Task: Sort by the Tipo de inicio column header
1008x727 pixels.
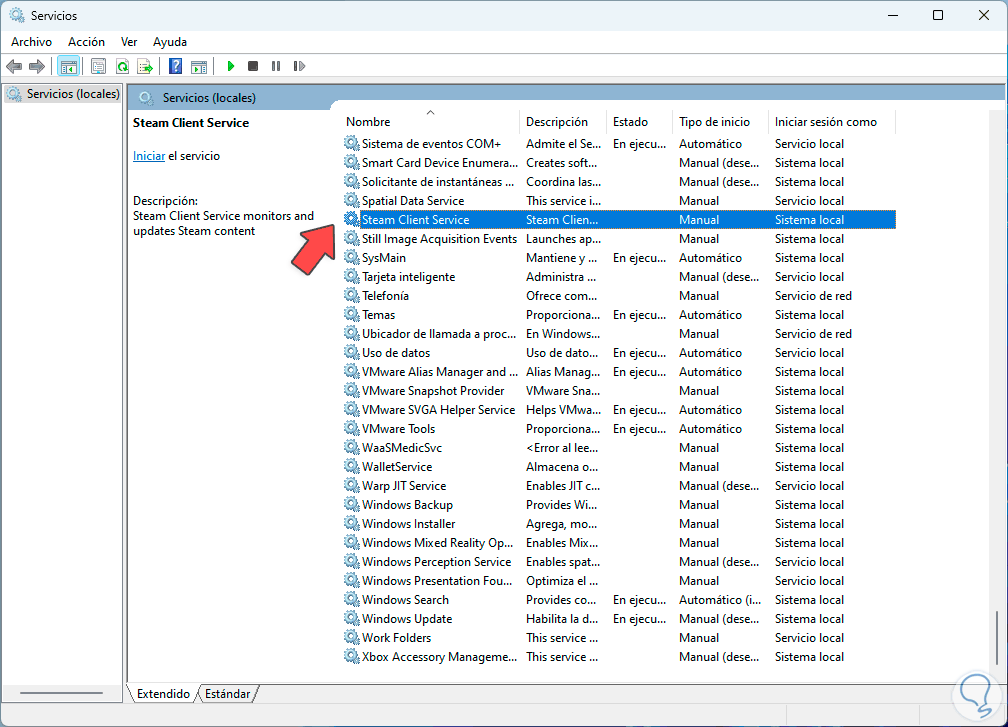Action: (x=720, y=121)
